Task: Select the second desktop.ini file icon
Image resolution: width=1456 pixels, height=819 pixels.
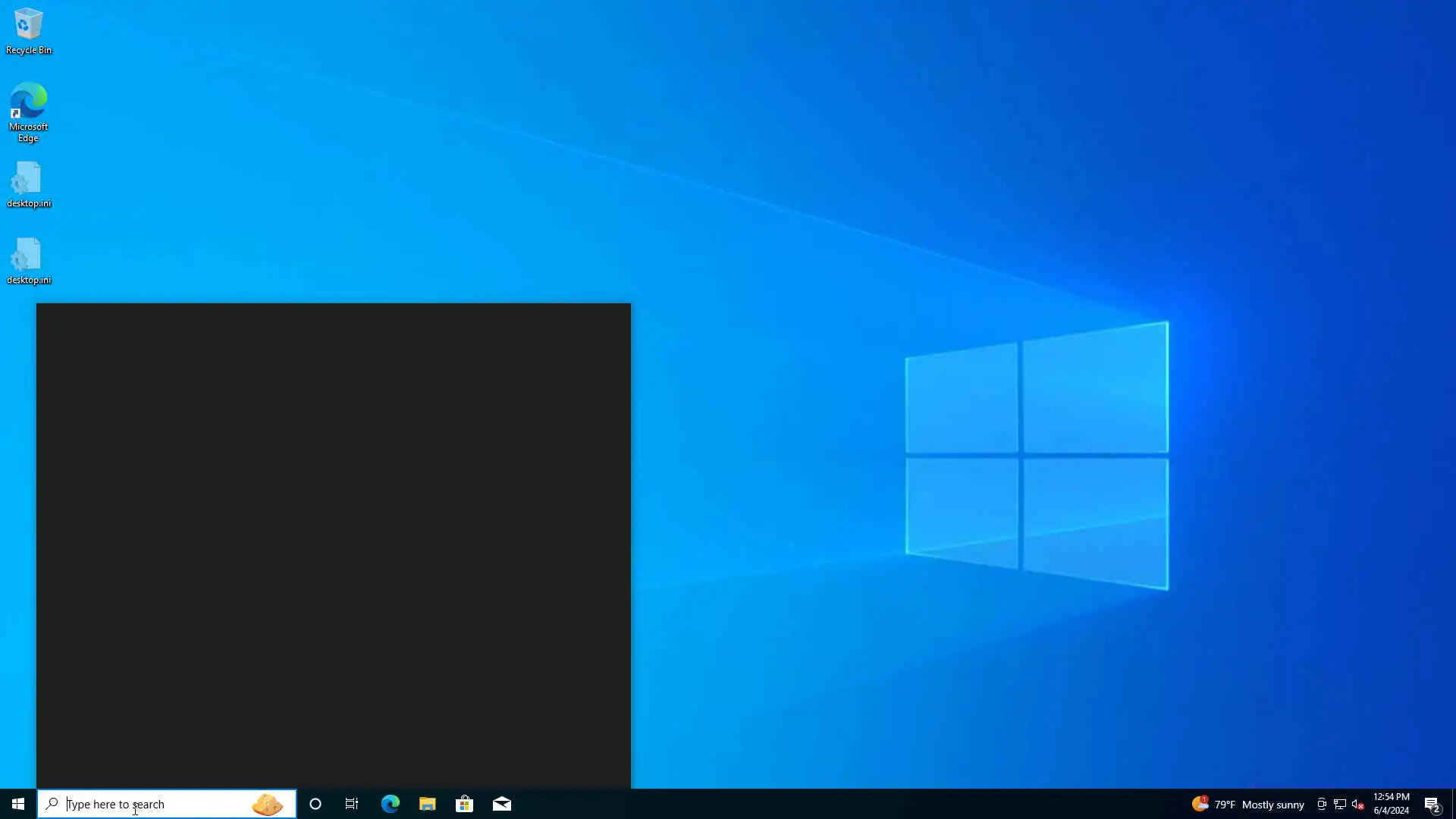Action: click(29, 260)
